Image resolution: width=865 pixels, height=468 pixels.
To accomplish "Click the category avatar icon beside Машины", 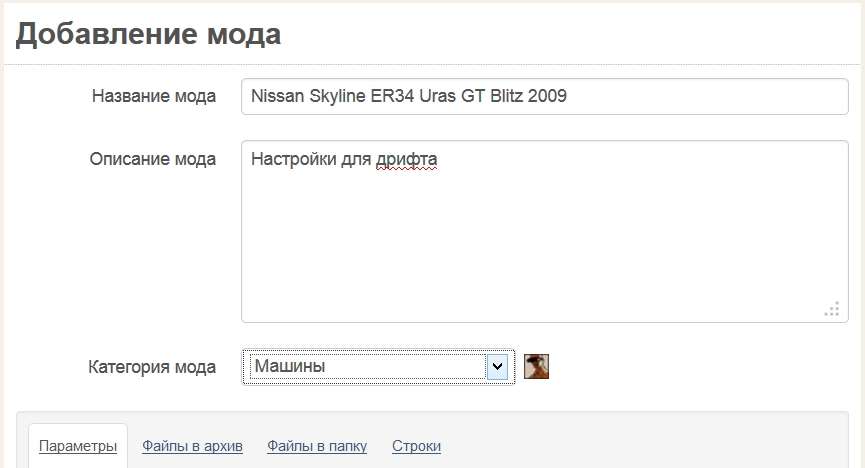I will [x=536, y=366].
